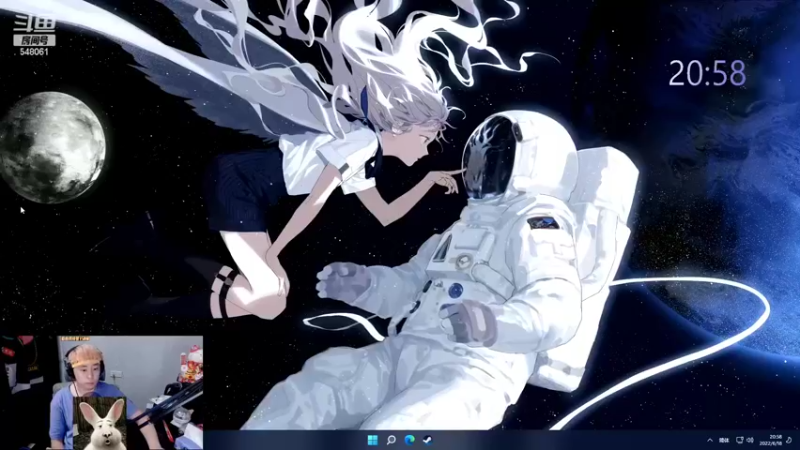
Task: Click room number 548061 text
Action: [34, 52]
